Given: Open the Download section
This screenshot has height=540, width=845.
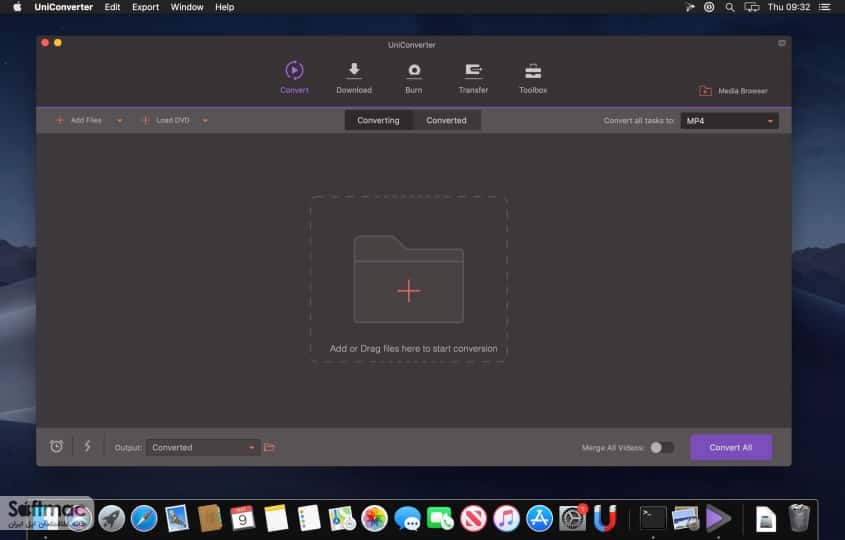Looking at the screenshot, I should (x=354, y=78).
